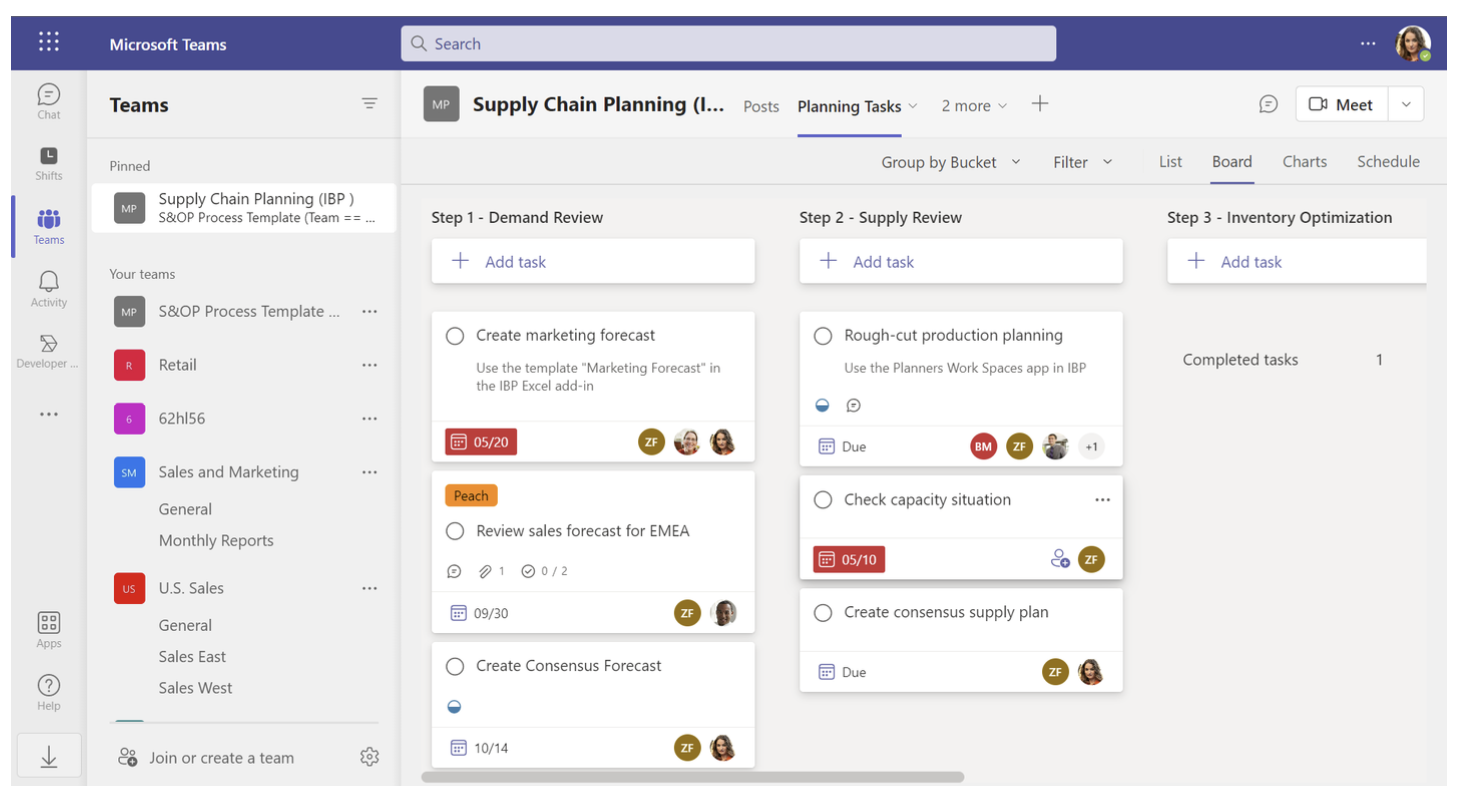Screen dimensions: 1460x798
Task: Add task in Step 1 - Demand Review
Action: 593,262
